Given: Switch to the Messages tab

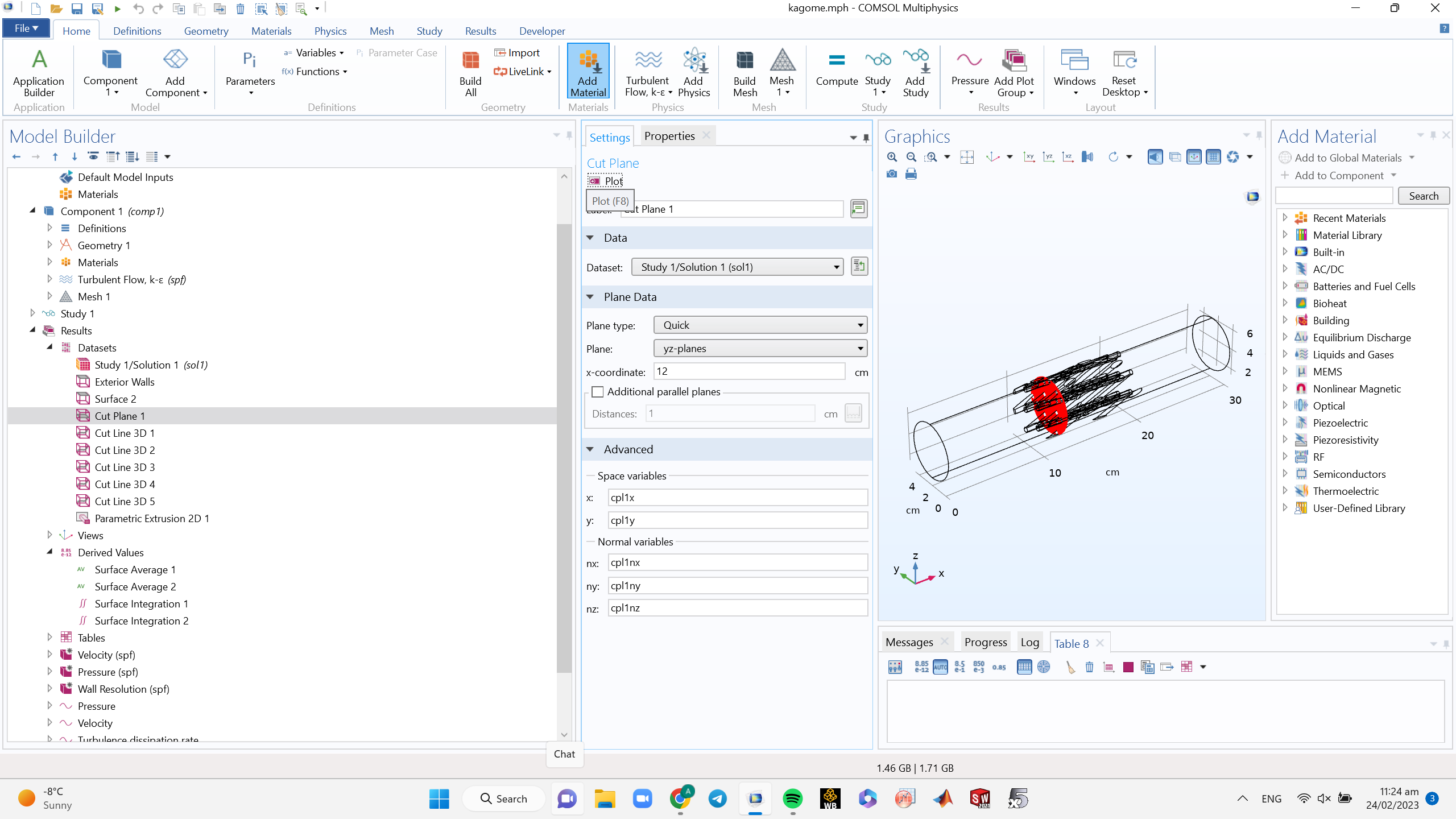Looking at the screenshot, I should [x=909, y=642].
